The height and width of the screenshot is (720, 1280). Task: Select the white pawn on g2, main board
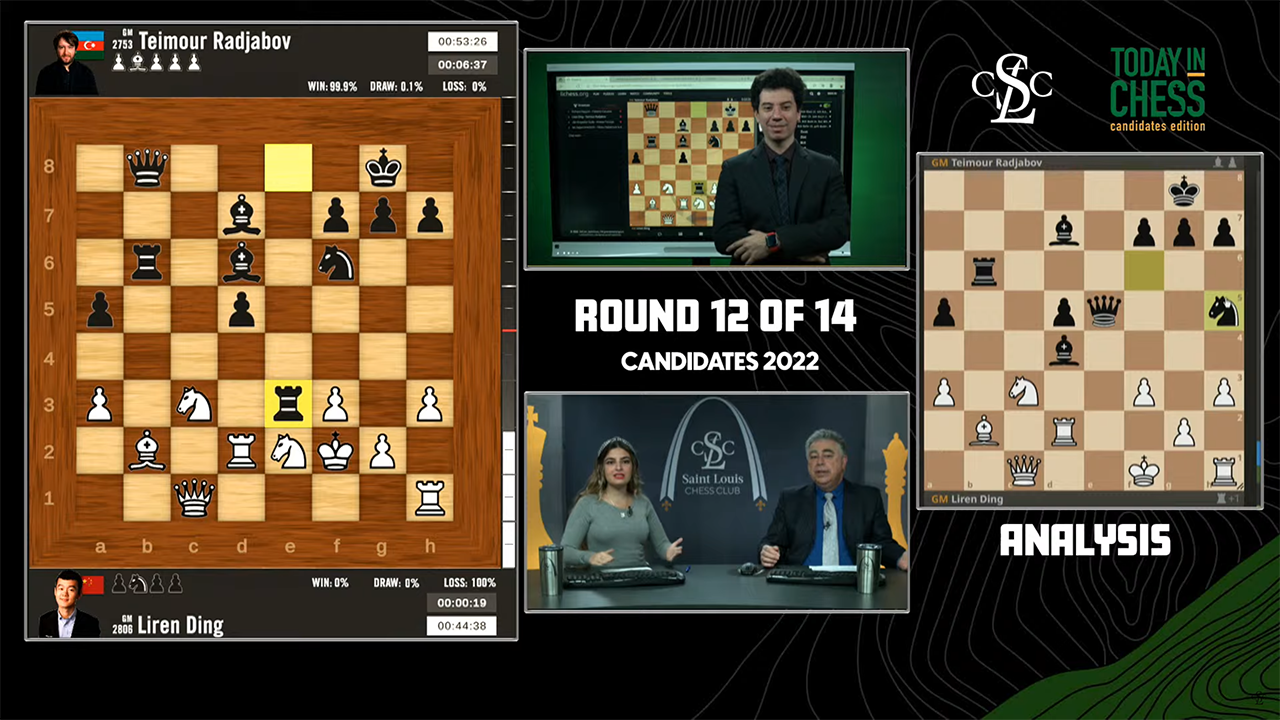382,450
